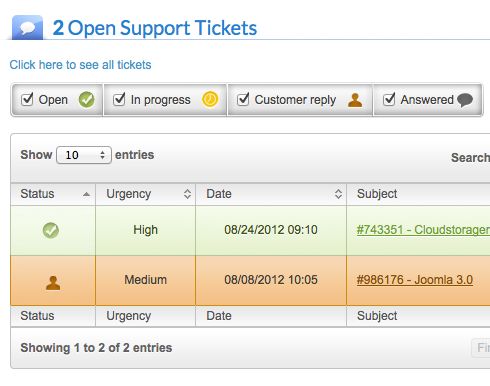Select the 08/24/2012 09:10 date cell
Viewport: 490px width, 386px height.
pyautogui.click(x=271, y=230)
